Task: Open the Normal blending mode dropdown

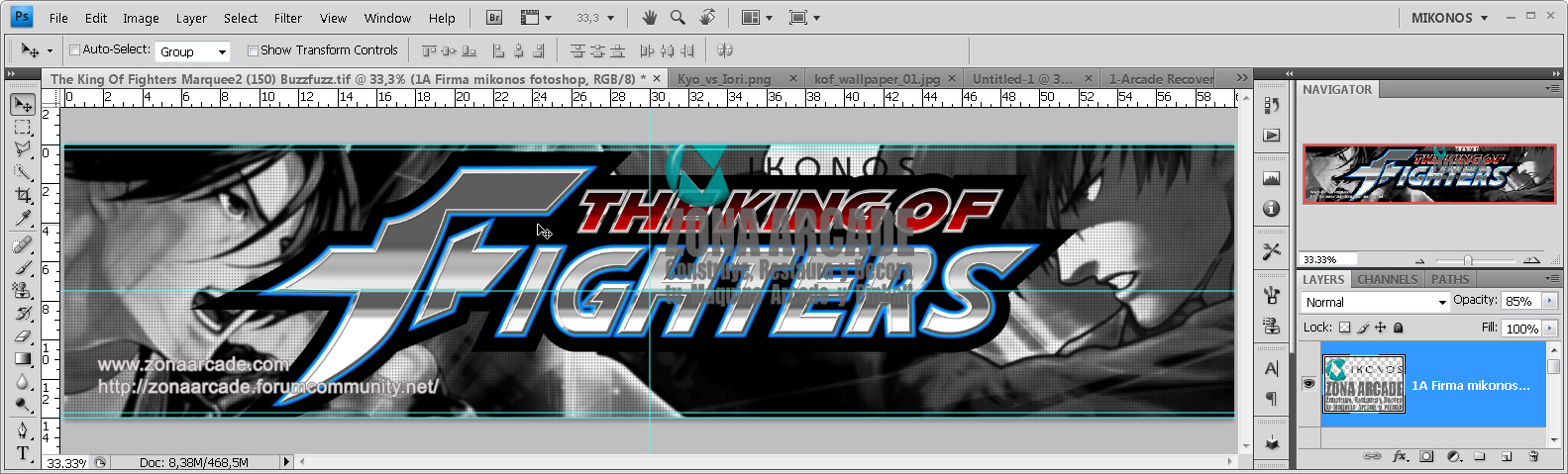Action: [1375, 302]
